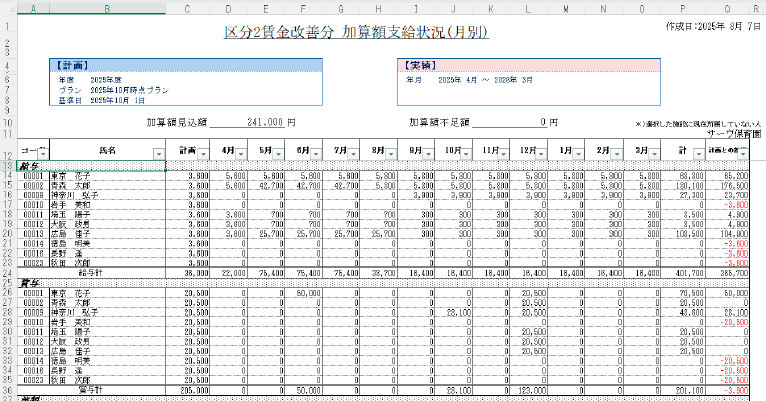
Task: Click the 2025年10月時点プラン cell
Action: point(129,90)
